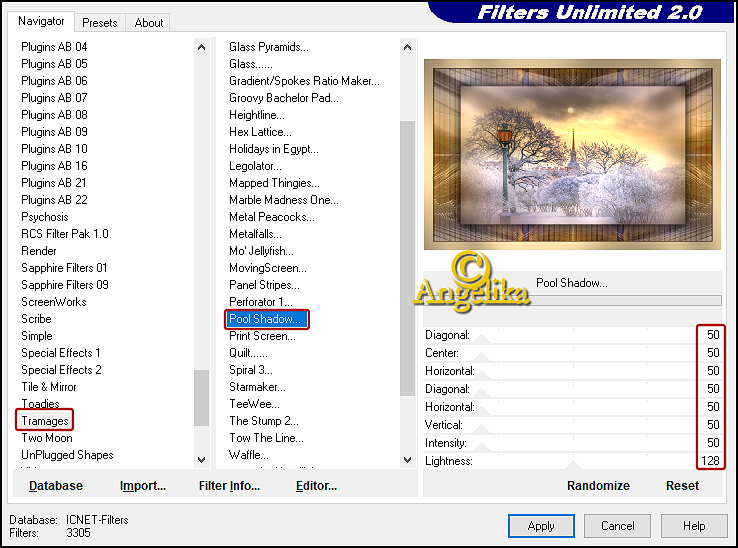Select RCS Filter Pak 1.0
Image resolution: width=738 pixels, height=548 pixels.
(x=64, y=234)
